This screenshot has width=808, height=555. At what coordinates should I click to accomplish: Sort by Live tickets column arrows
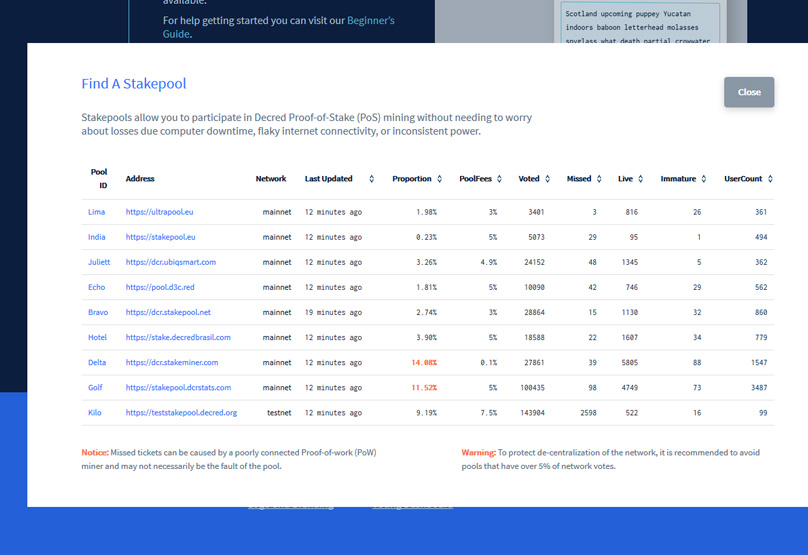641,179
